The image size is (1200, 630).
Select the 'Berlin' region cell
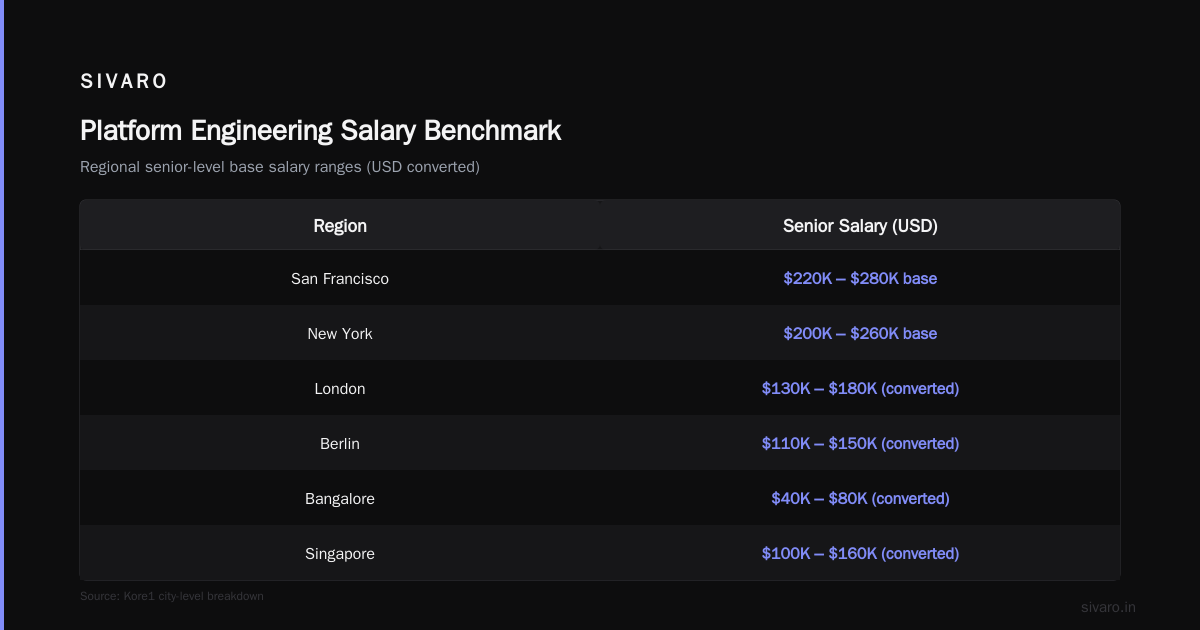pos(340,444)
